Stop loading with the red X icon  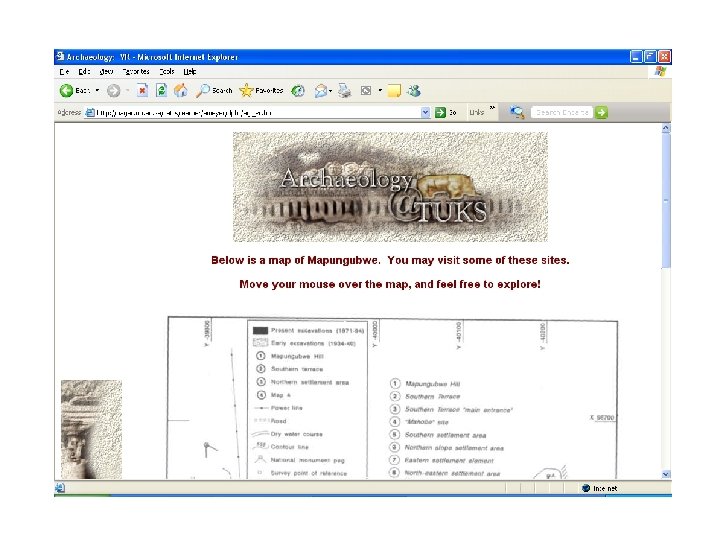[142, 90]
